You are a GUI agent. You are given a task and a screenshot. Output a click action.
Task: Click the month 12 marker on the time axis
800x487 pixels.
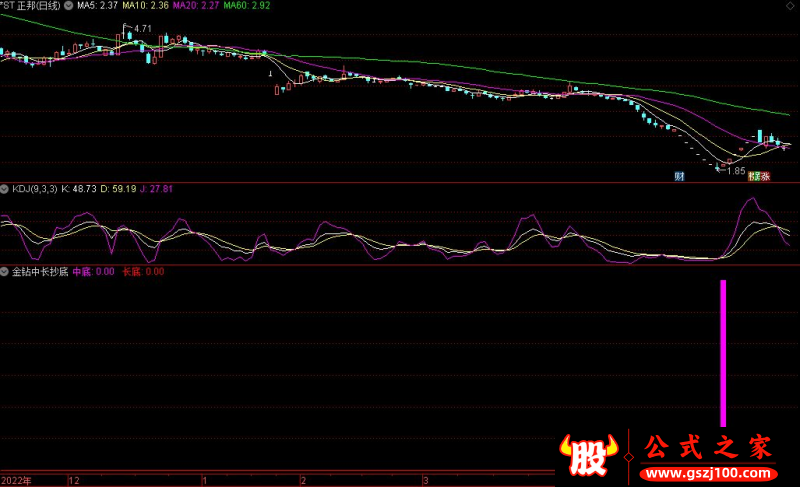74,481
